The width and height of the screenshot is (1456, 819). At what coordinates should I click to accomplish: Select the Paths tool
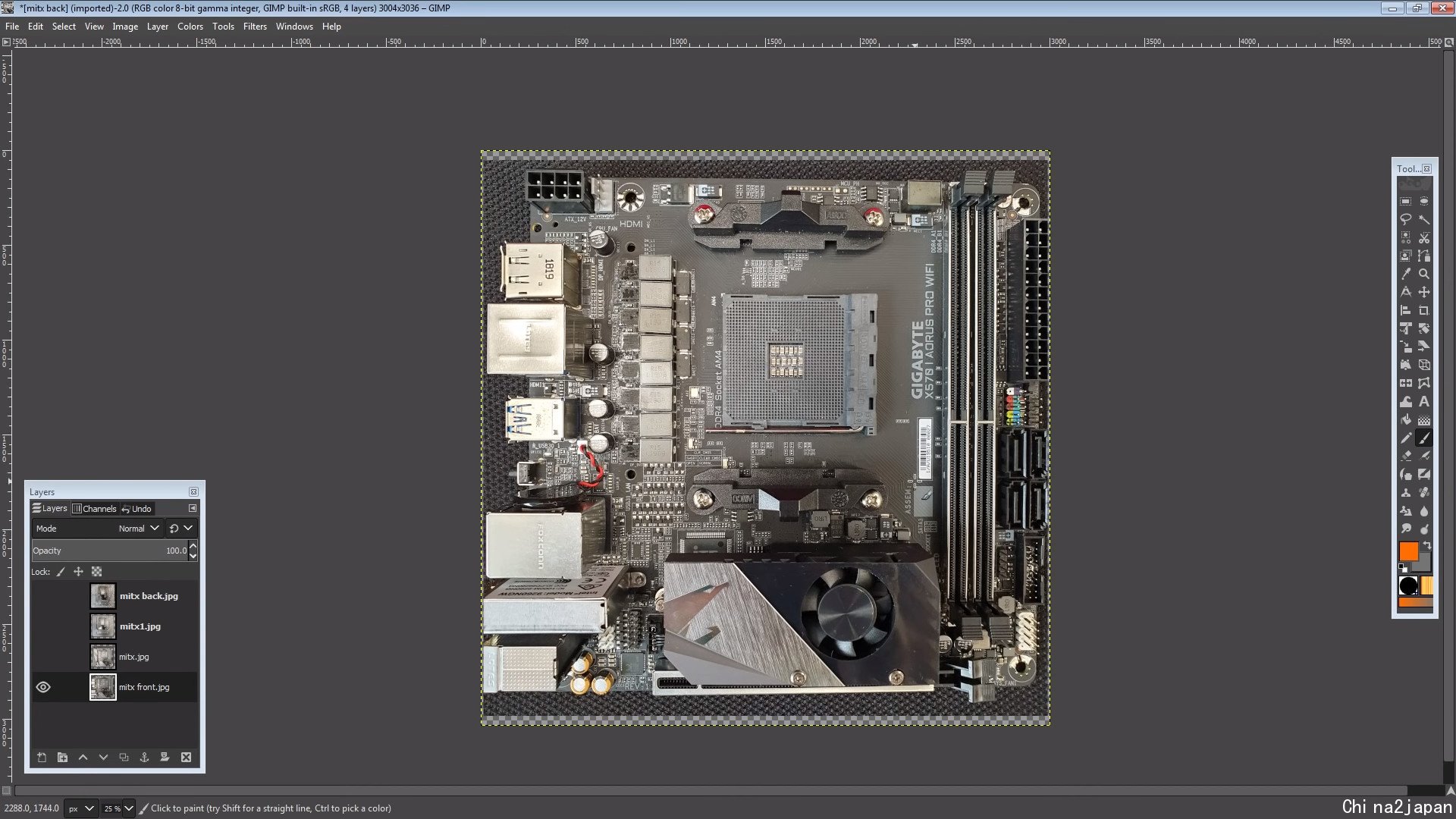point(1424,256)
